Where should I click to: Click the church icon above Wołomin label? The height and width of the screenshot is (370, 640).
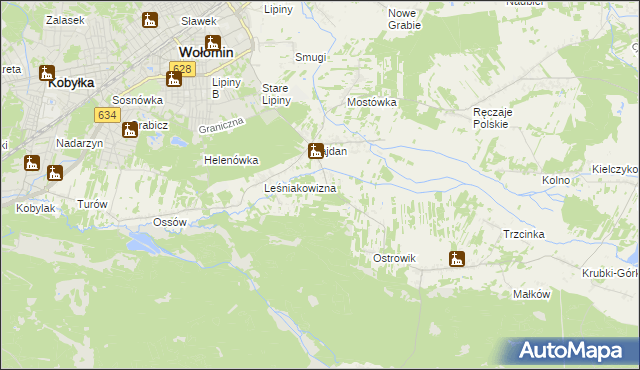click(x=213, y=43)
